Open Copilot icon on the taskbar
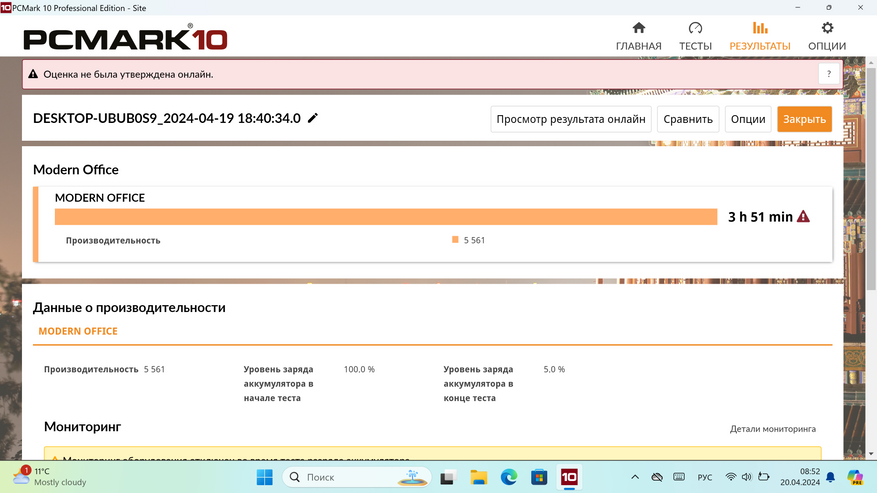The height and width of the screenshot is (493, 877). (x=855, y=477)
